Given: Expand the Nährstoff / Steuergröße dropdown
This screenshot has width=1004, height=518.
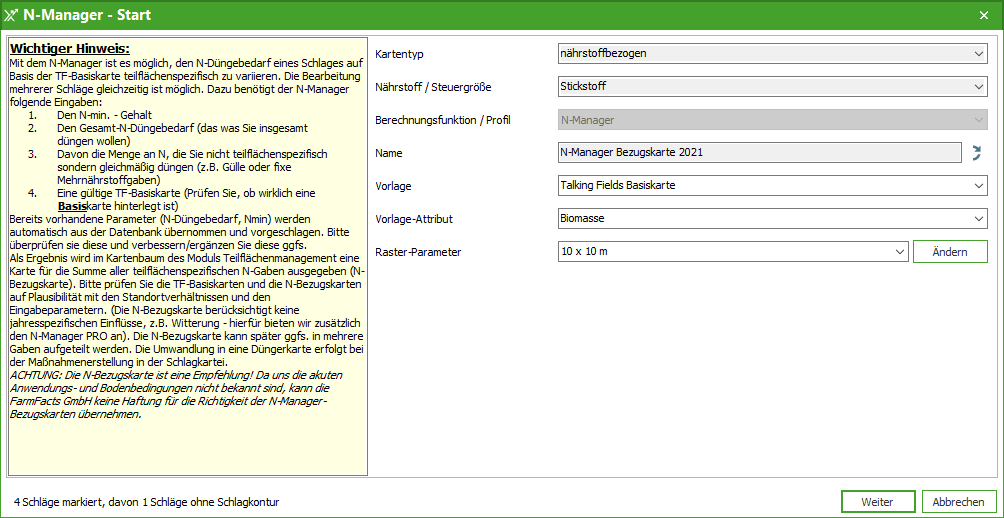Looking at the screenshot, I should coord(771,87).
